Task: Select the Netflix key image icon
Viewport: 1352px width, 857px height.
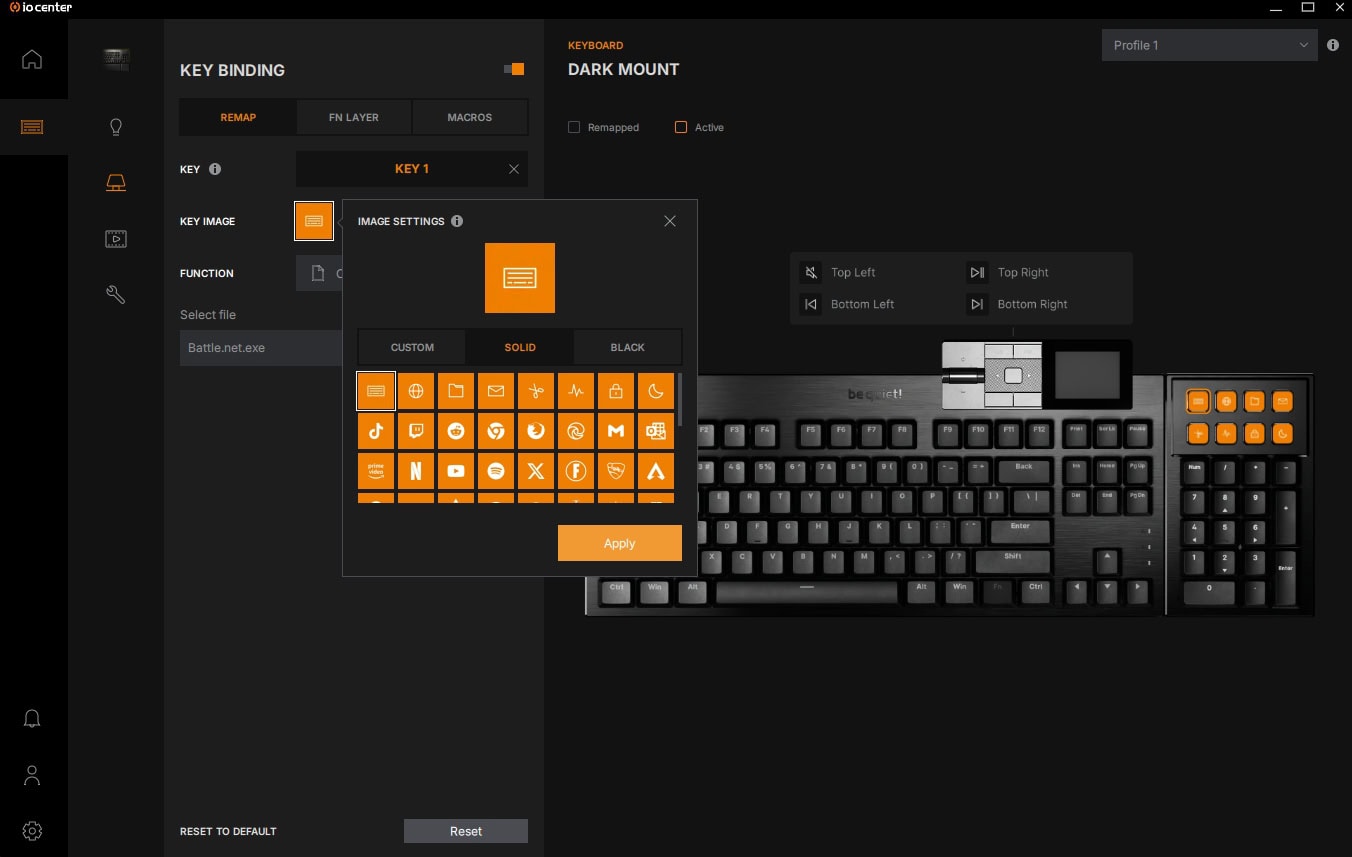Action: pyautogui.click(x=416, y=471)
